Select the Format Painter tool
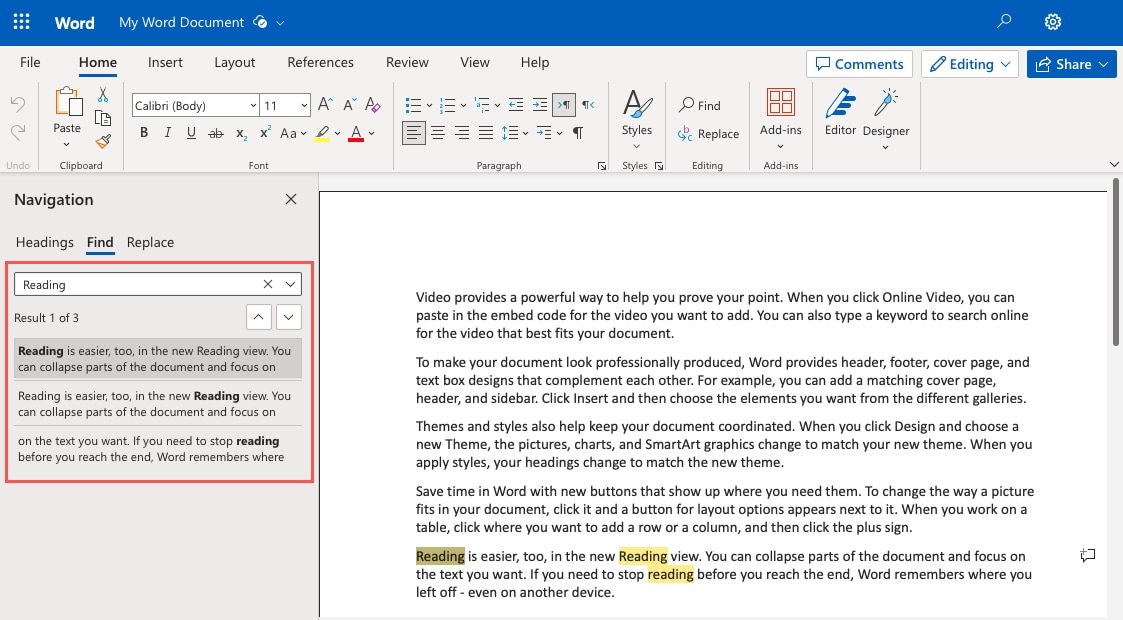The width and height of the screenshot is (1123, 620). point(102,141)
